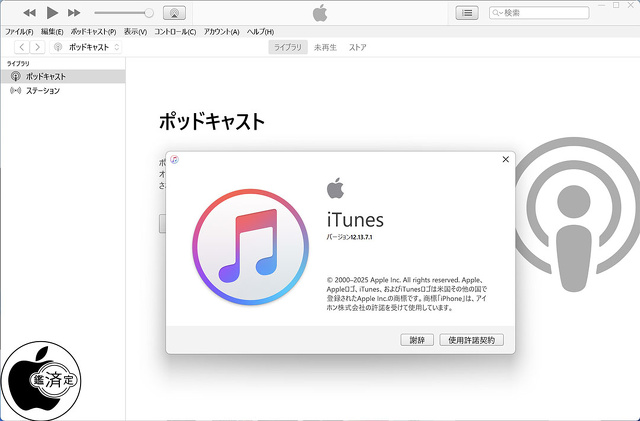Screen dimensions: 640x421
Task: Click the 使用許諾契約 button
Action: click(x=471, y=340)
